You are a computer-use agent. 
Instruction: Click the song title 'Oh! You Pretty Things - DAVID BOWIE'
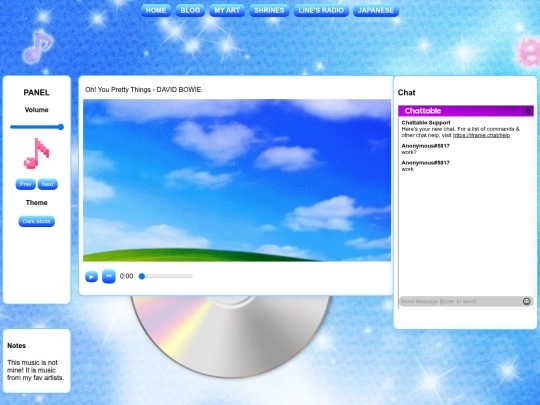click(143, 90)
